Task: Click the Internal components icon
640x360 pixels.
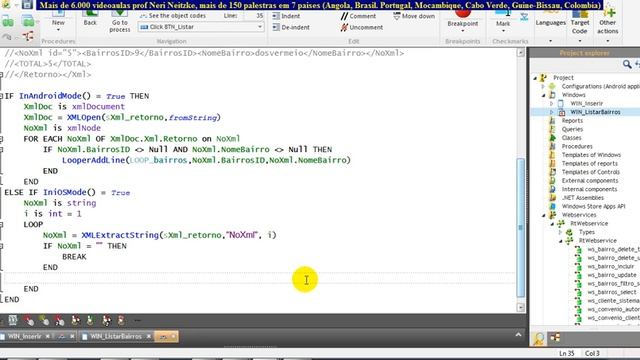Action: (552, 189)
